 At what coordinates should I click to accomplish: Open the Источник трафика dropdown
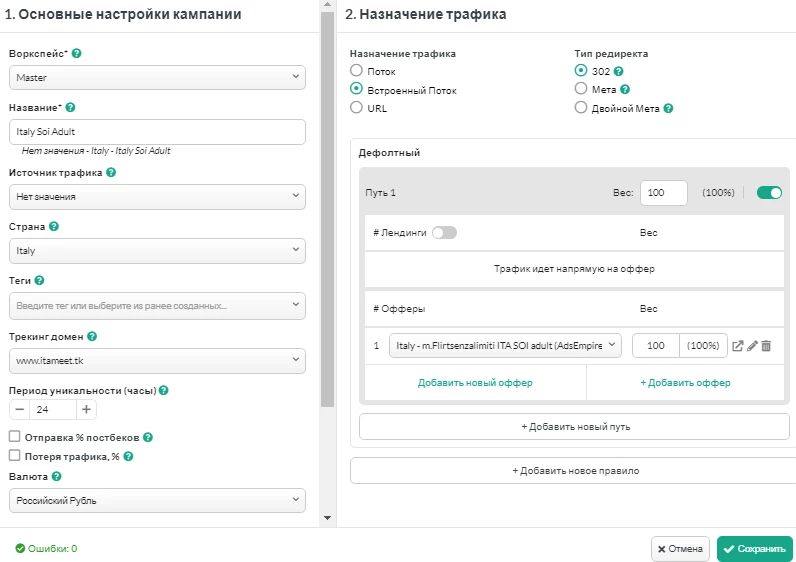tap(157, 196)
